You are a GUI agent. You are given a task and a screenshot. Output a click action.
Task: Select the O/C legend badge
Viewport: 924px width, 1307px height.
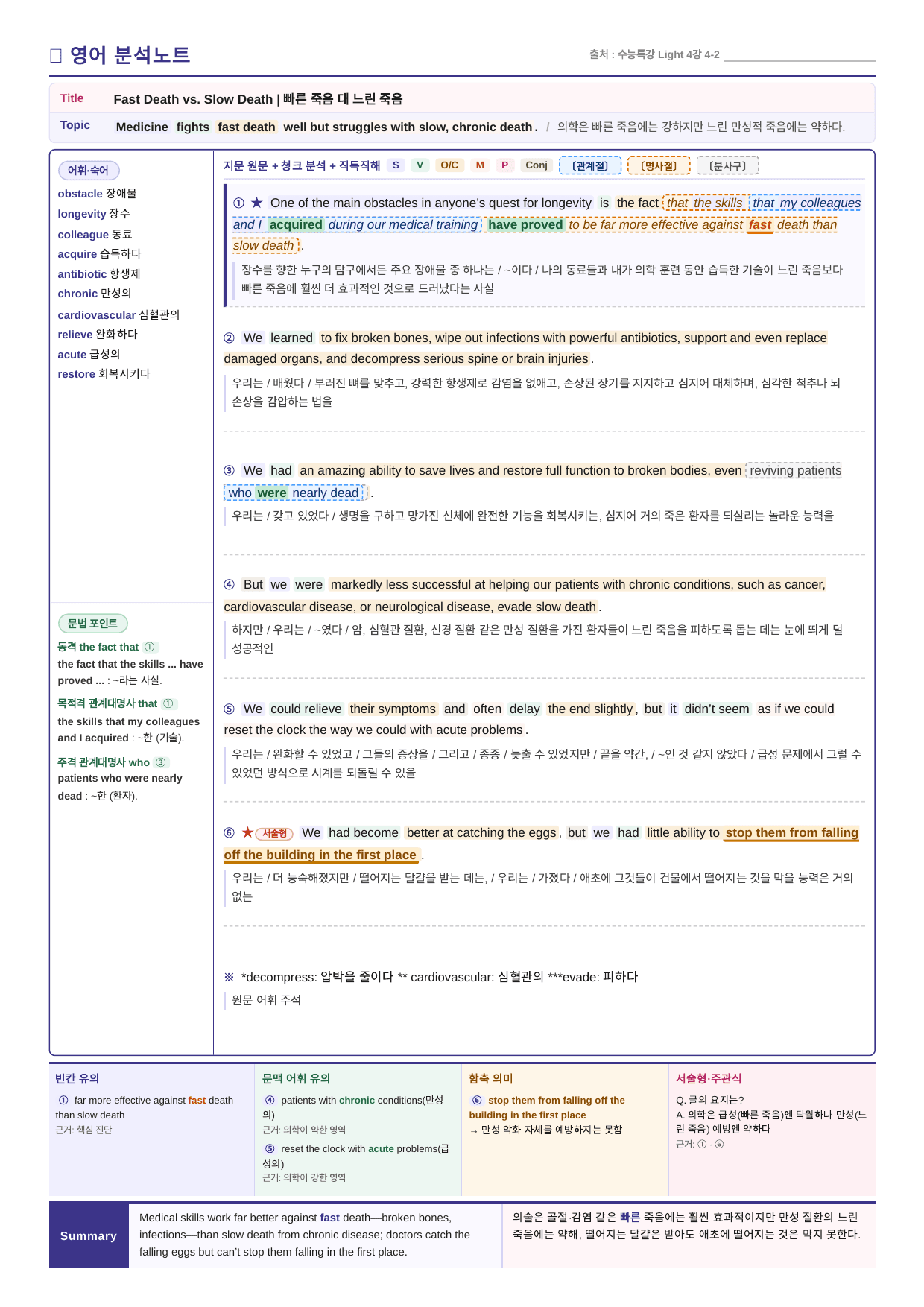(449, 165)
